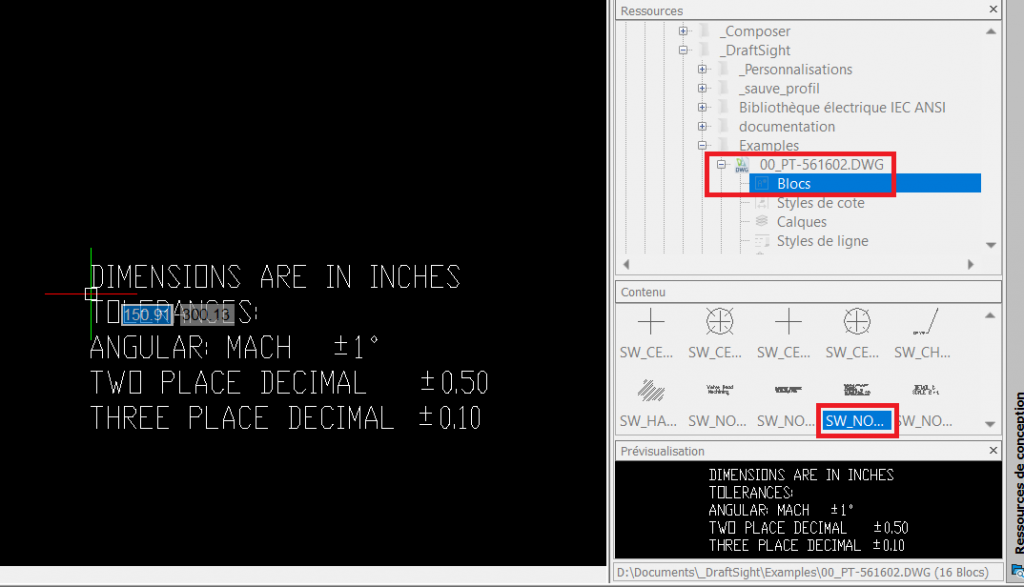Viewport: 1024px width, 587px height.
Task: Expand the documentation folder node
Action: click(x=702, y=126)
